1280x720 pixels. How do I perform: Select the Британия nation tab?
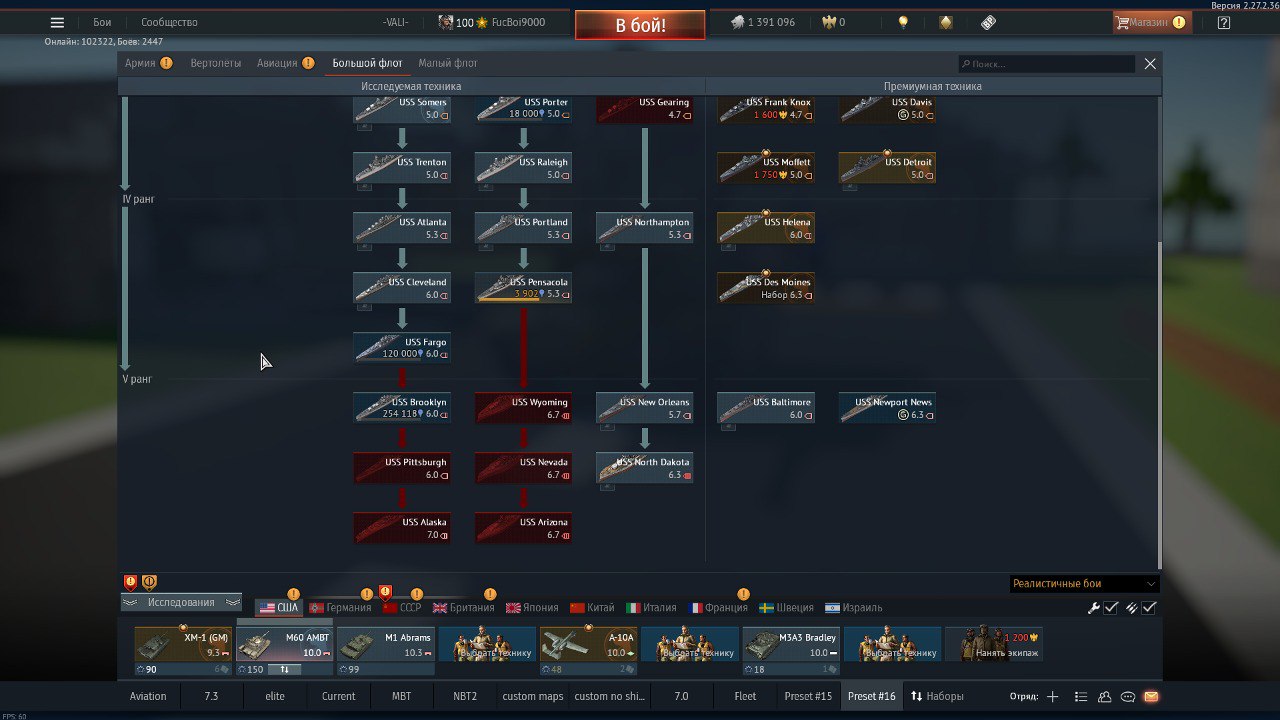click(x=463, y=608)
